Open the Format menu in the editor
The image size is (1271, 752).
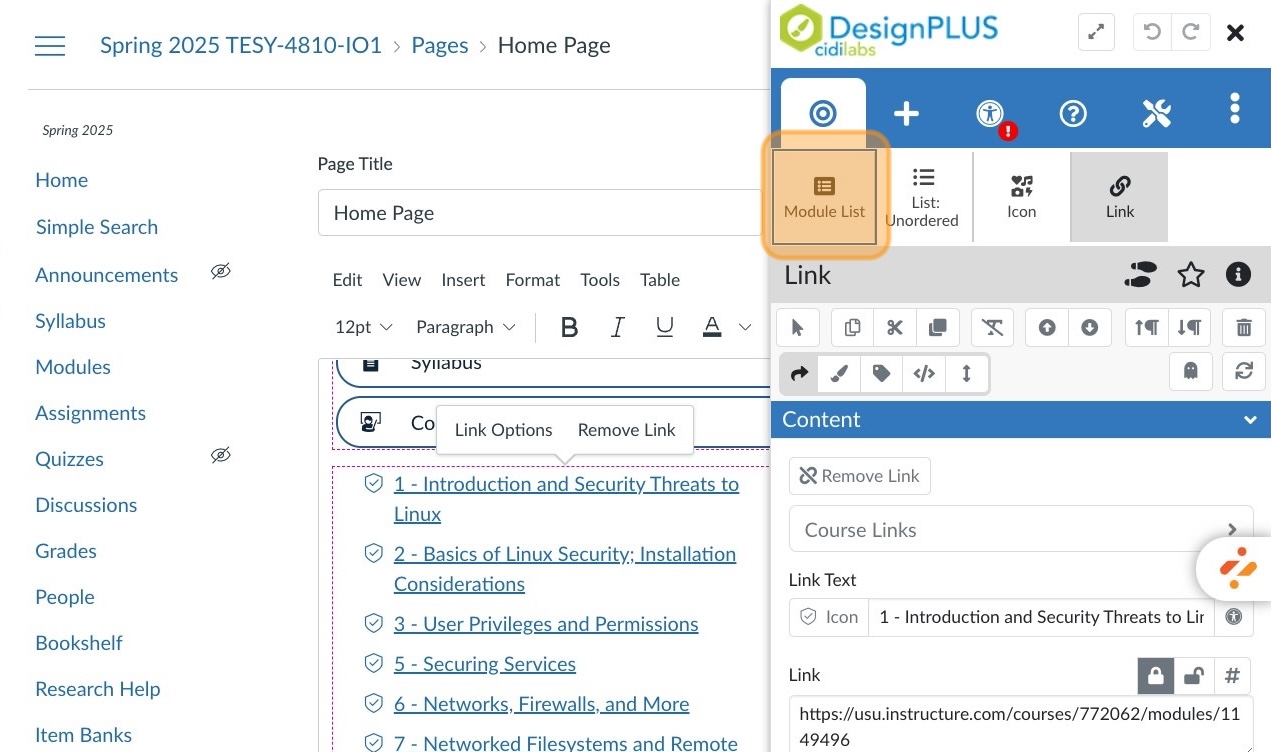(x=532, y=280)
